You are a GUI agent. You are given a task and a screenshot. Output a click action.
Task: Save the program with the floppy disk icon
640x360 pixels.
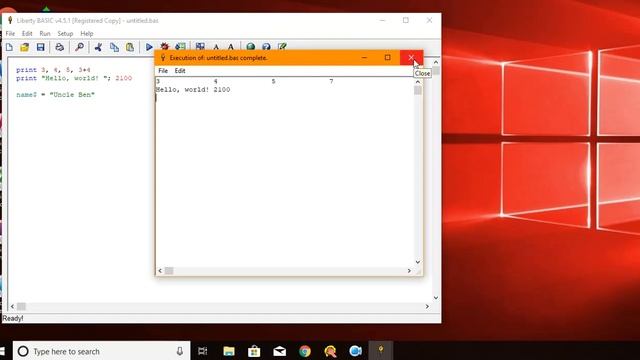[x=40, y=47]
